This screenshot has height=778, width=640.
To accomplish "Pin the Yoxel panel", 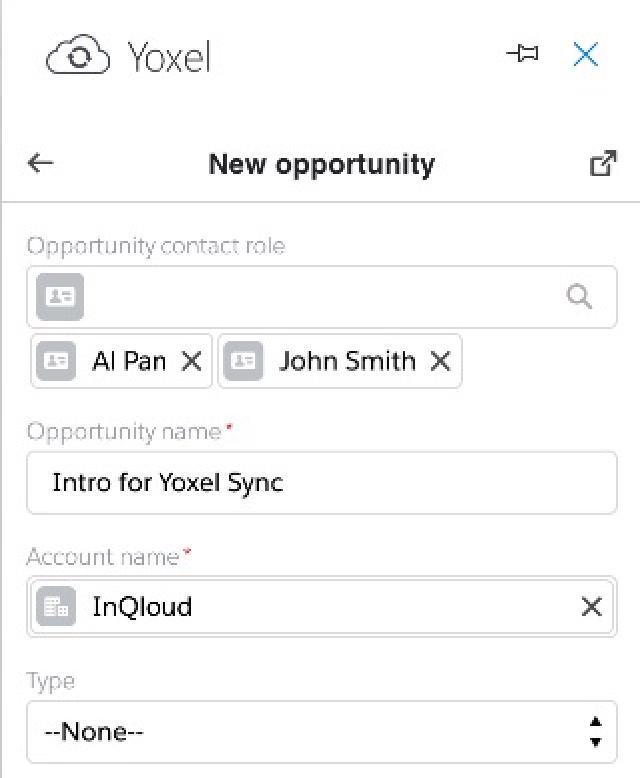I will 522,53.
